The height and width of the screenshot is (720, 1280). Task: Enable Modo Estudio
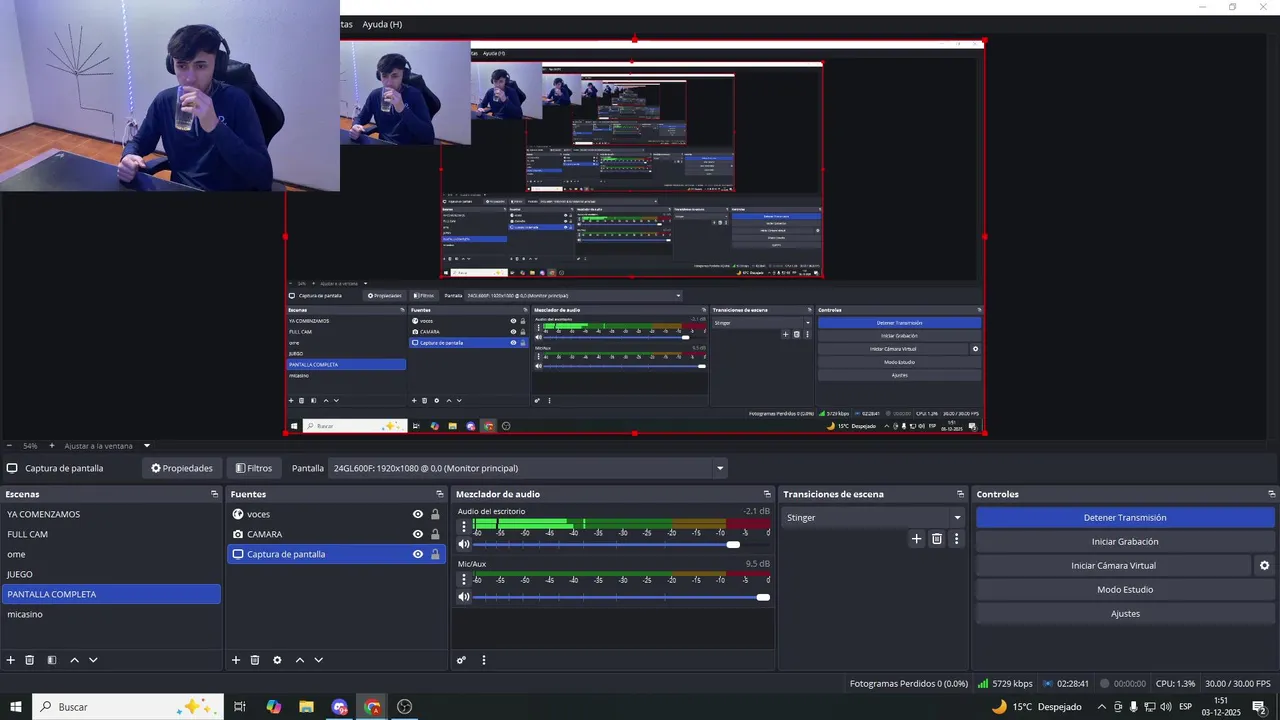(x=1125, y=590)
